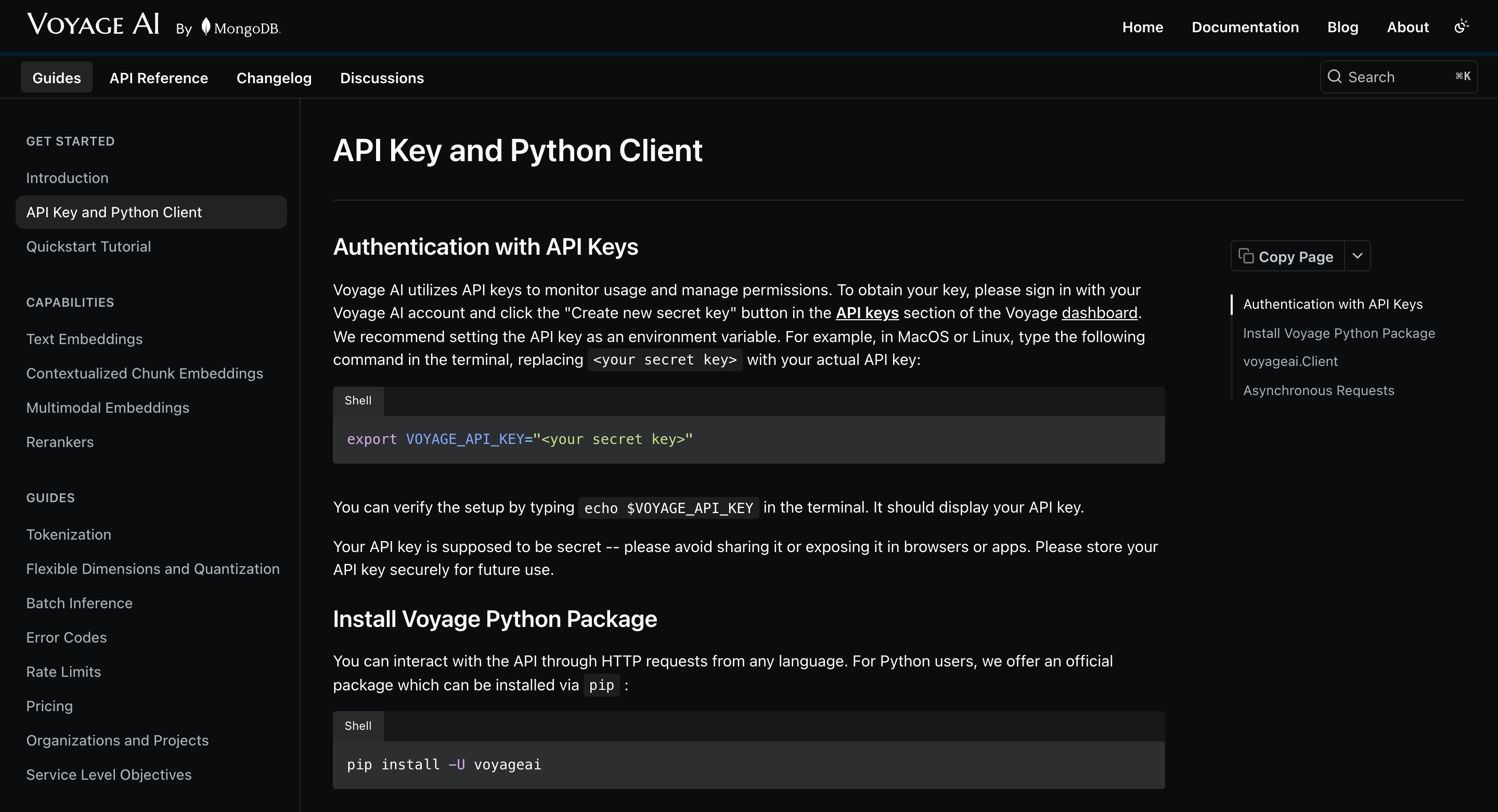Go to the Discussions tab
This screenshot has width=1498, height=812.
point(382,77)
